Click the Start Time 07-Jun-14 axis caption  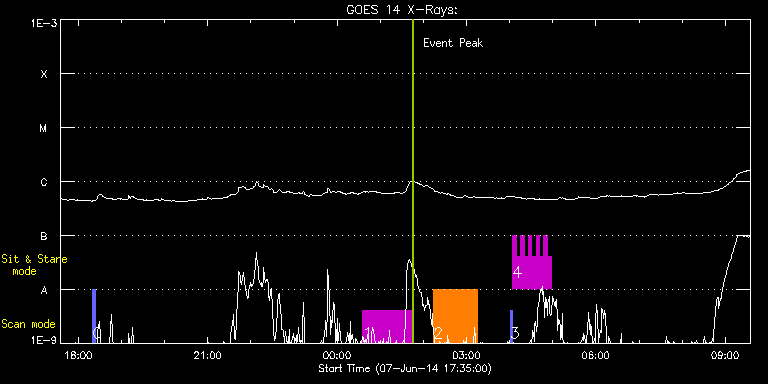coord(405,368)
